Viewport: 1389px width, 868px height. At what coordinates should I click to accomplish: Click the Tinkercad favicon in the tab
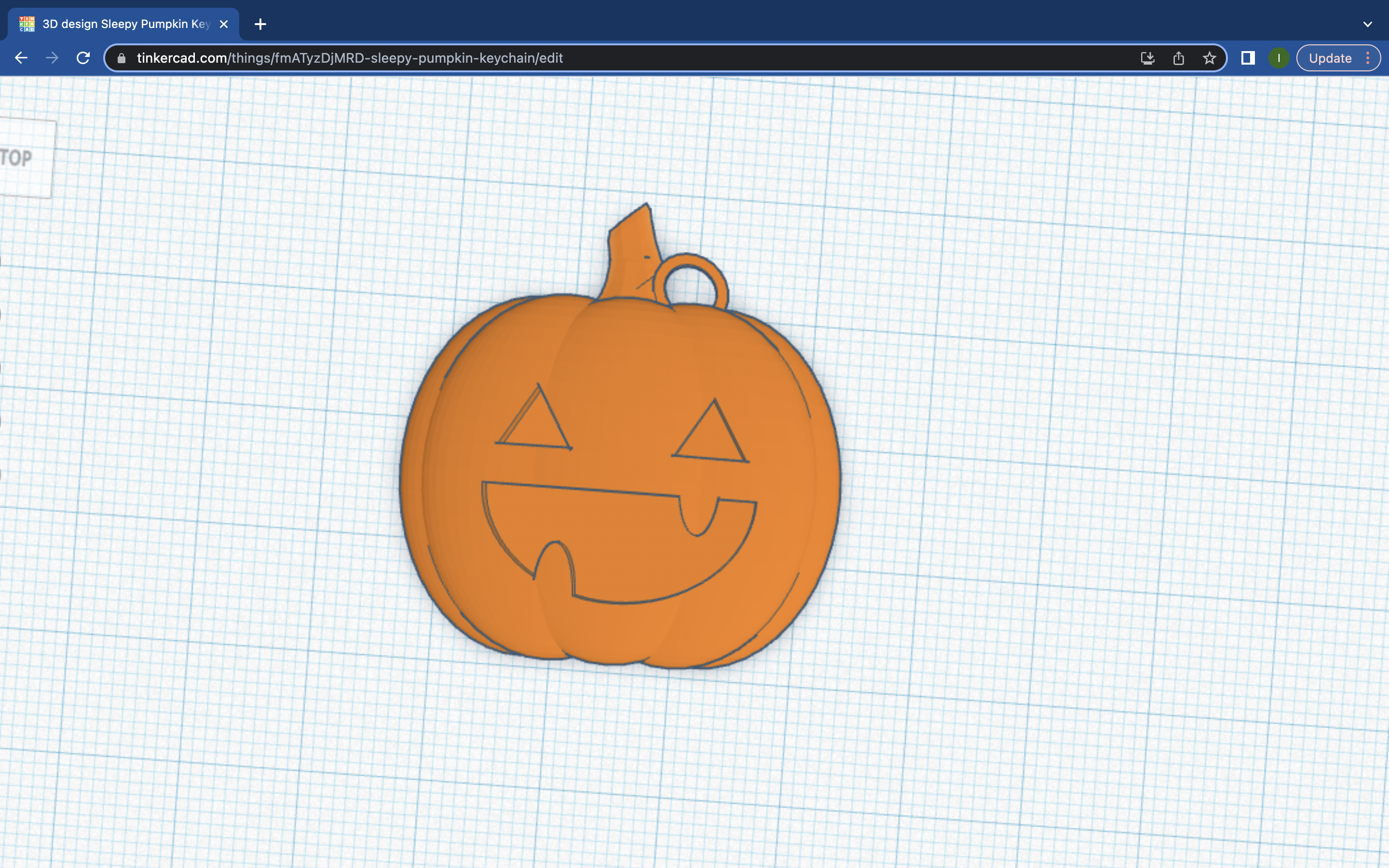(x=27, y=24)
